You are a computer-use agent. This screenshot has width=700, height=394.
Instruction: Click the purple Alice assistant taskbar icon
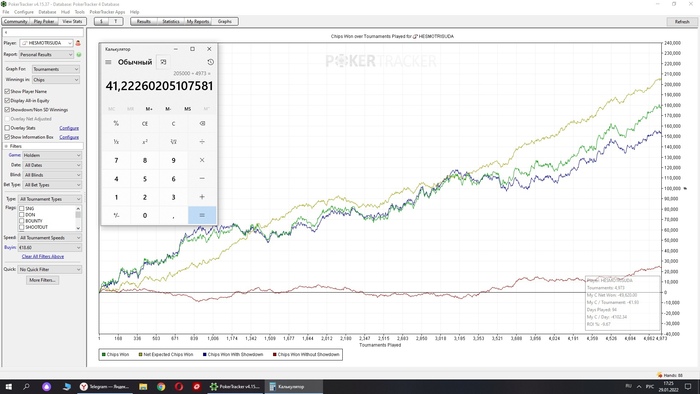(x=46, y=386)
